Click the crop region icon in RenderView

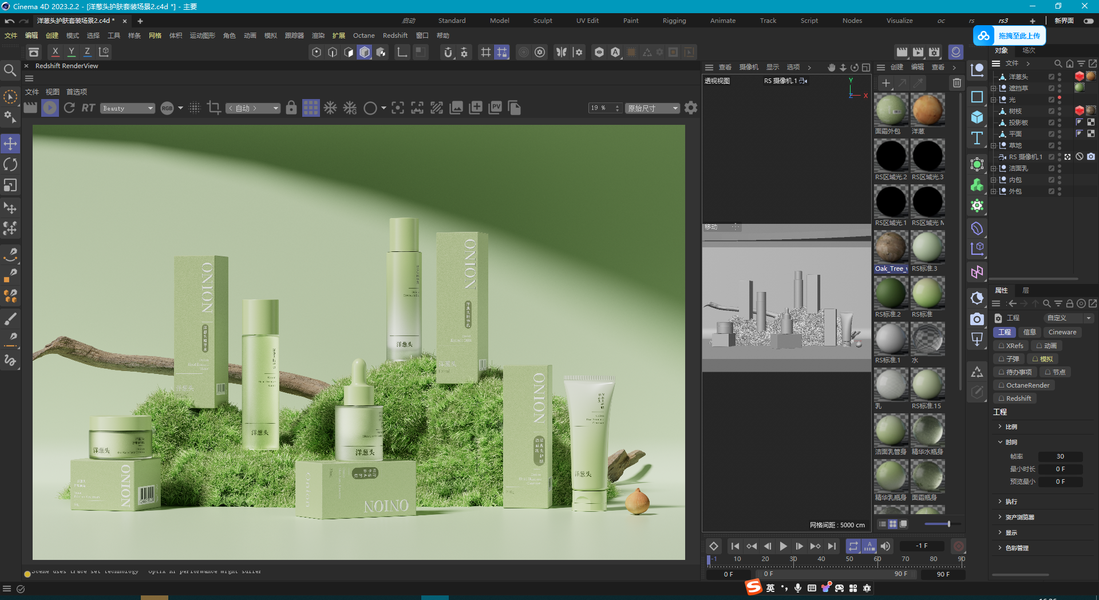(213, 108)
